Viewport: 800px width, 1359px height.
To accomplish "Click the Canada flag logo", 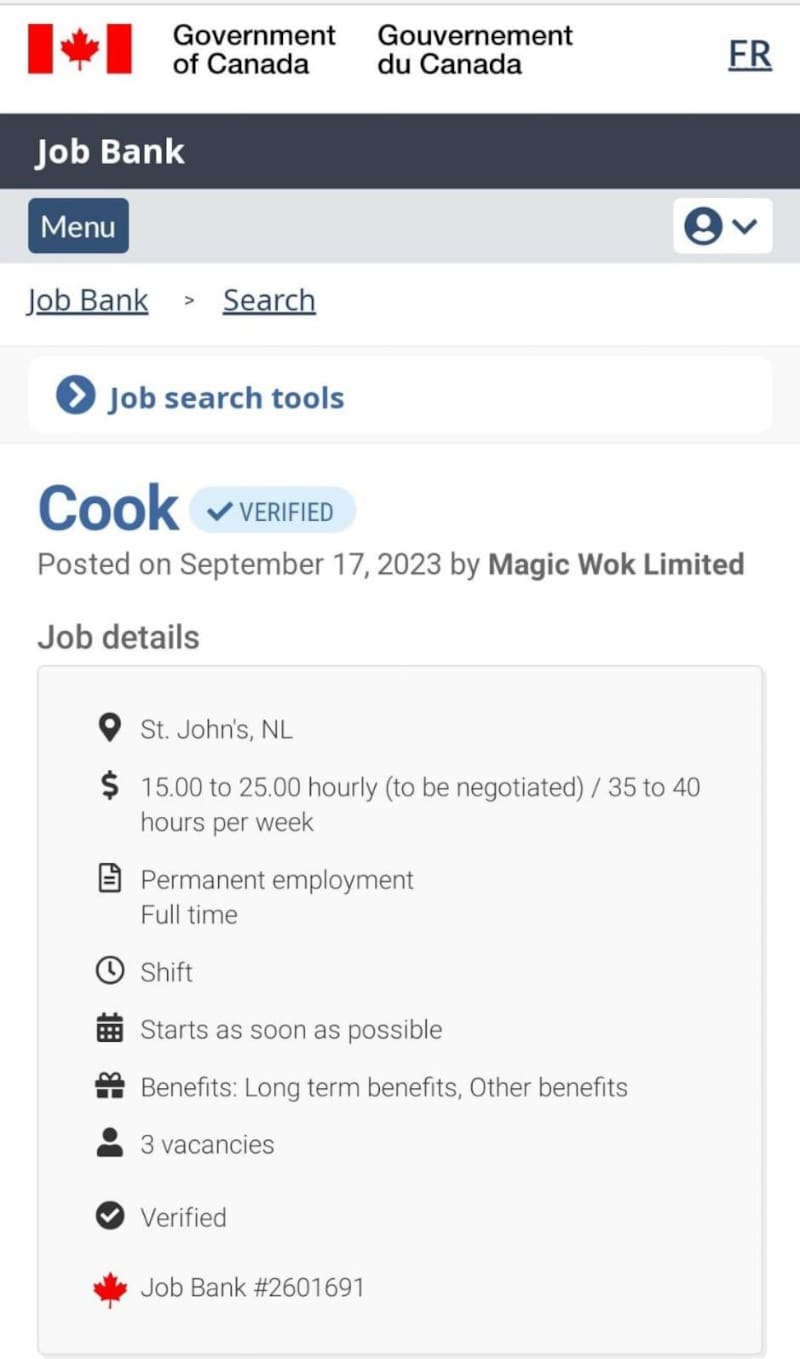I will point(80,49).
